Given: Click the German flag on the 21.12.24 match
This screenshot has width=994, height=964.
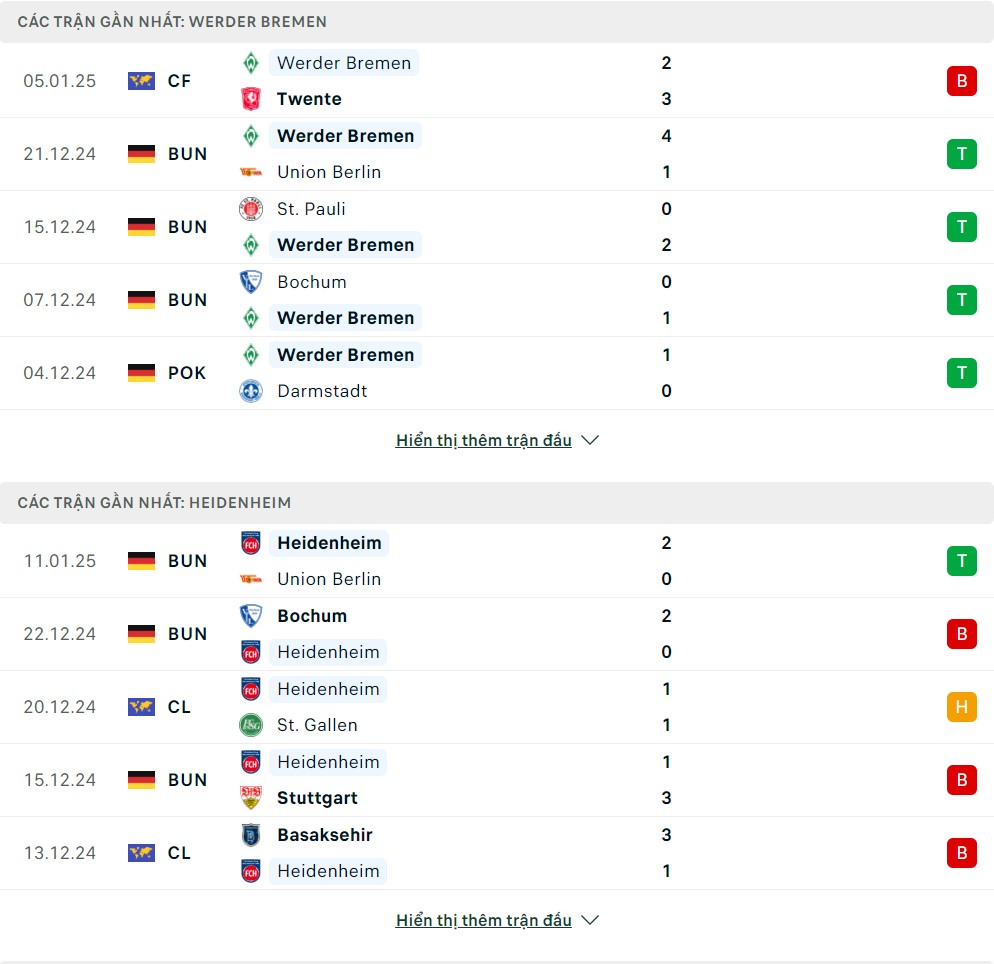Looking at the screenshot, I should [x=141, y=154].
